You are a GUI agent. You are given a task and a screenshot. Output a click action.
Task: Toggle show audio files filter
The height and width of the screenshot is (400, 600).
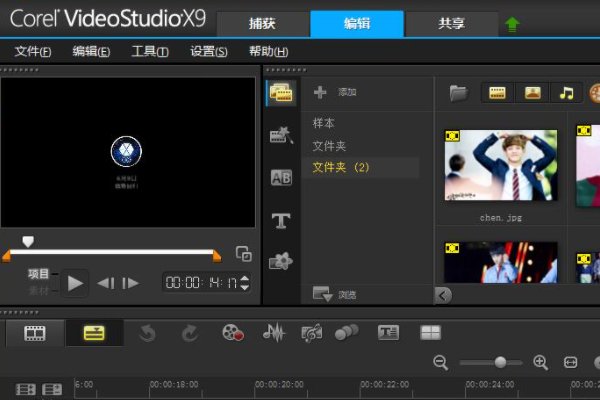(567, 93)
